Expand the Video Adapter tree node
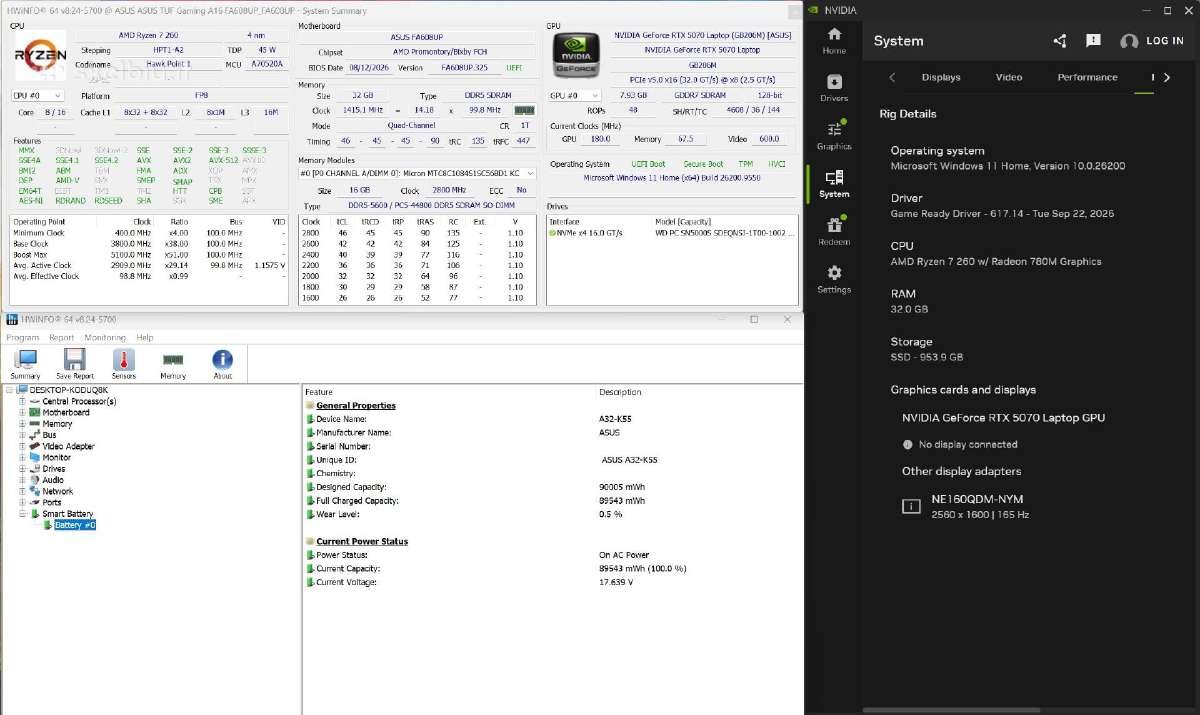Screen dimensions: 1200x715 (22, 446)
